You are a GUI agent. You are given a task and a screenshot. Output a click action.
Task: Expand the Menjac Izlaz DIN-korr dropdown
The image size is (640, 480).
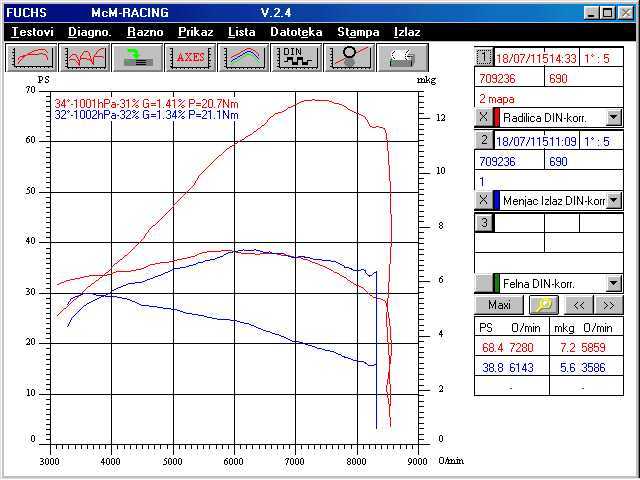[614, 200]
